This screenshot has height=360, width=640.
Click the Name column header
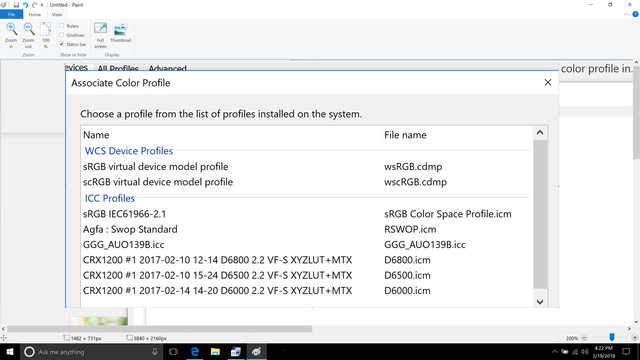pos(96,135)
